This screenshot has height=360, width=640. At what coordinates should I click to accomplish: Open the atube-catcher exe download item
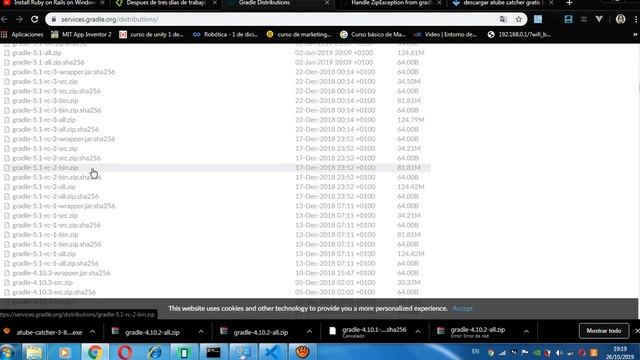point(43,332)
